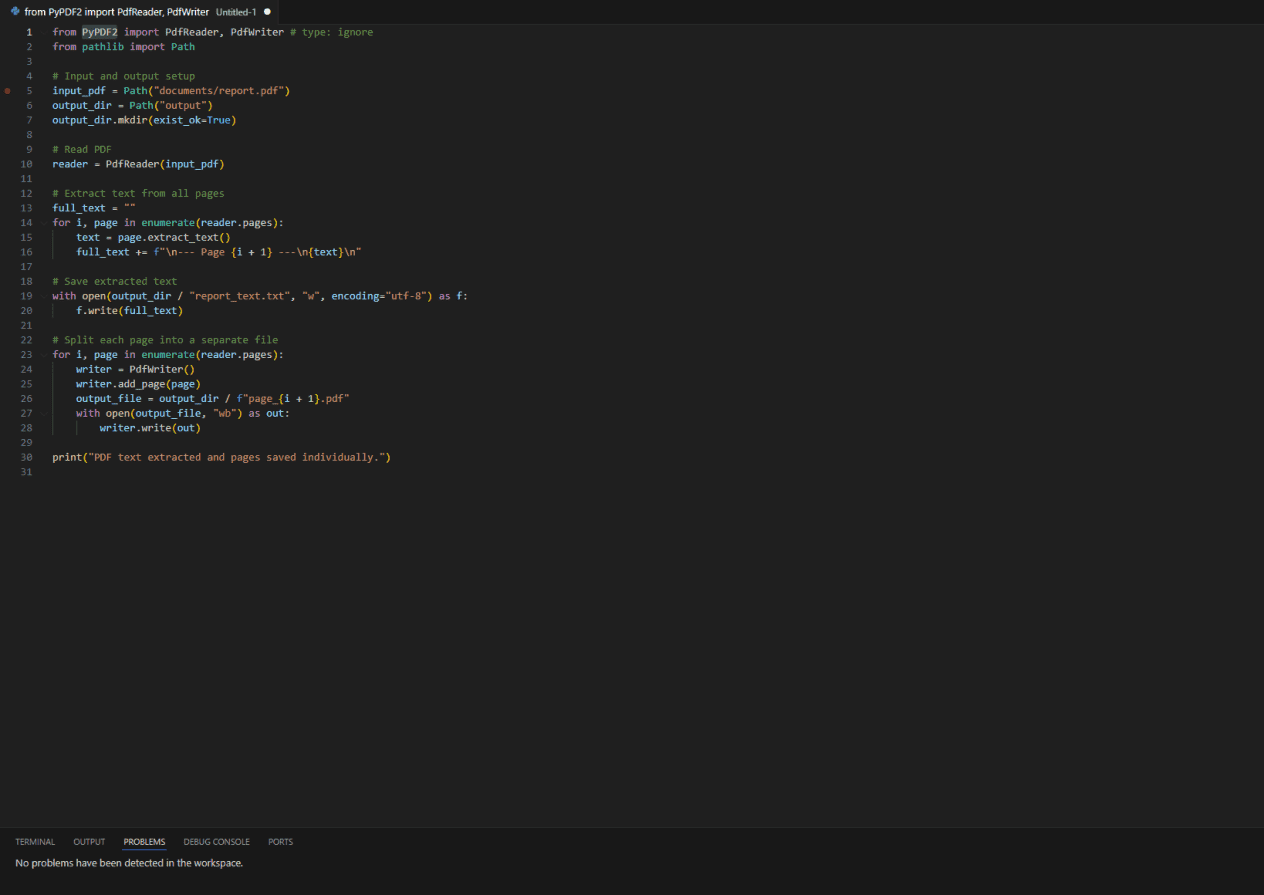The width and height of the screenshot is (1264, 895).
Task: Click 'PdfReader(input_pdf)' on line 10
Action: point(165,164)
